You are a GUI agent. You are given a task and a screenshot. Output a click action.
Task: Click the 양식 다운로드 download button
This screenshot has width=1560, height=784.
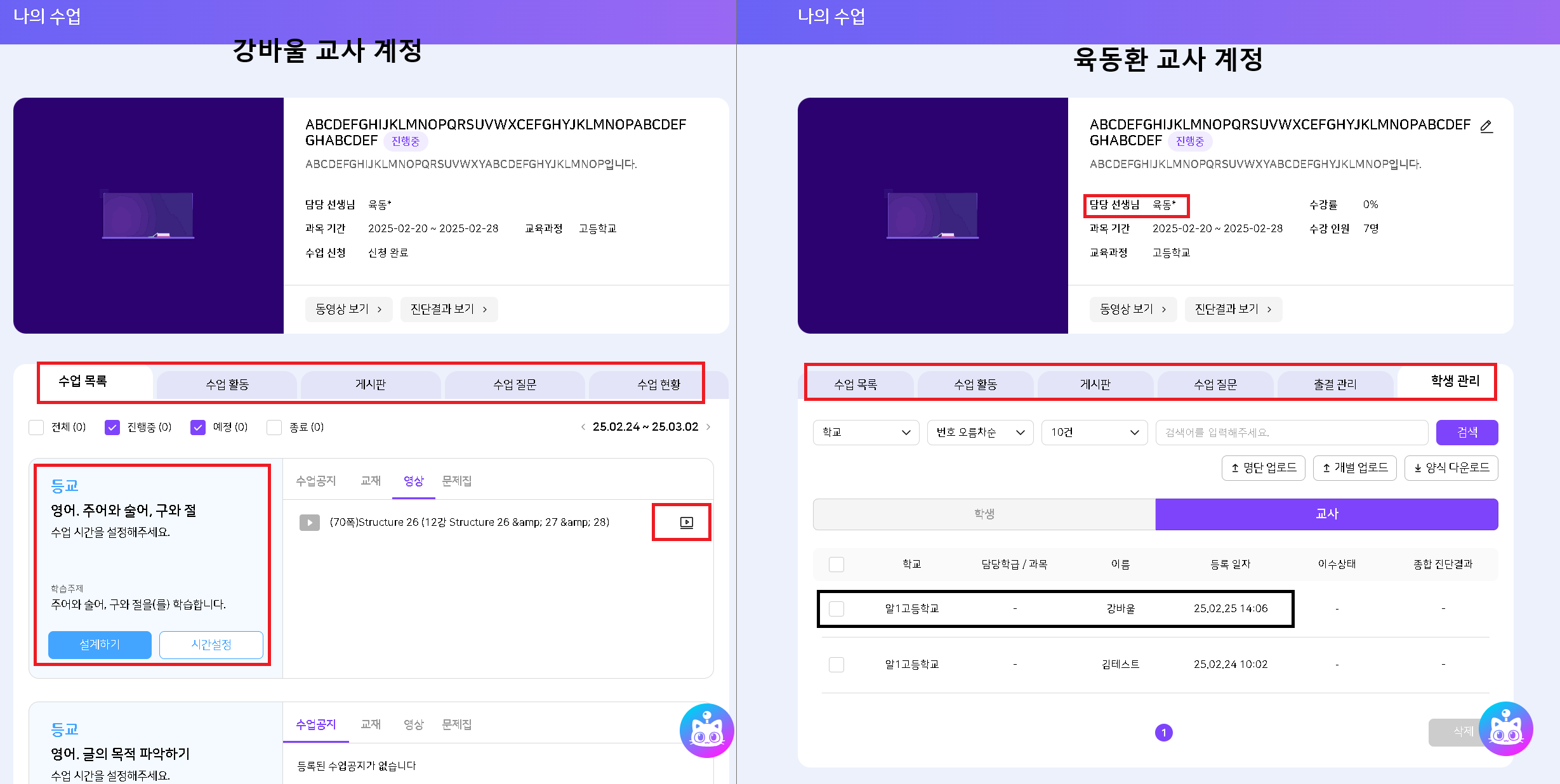click(x=1451, y=467)
